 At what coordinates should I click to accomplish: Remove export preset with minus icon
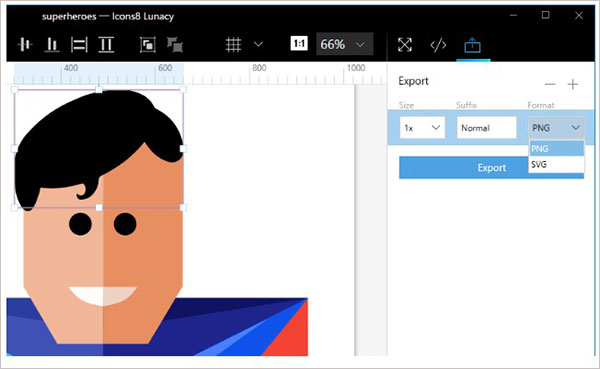550,84
